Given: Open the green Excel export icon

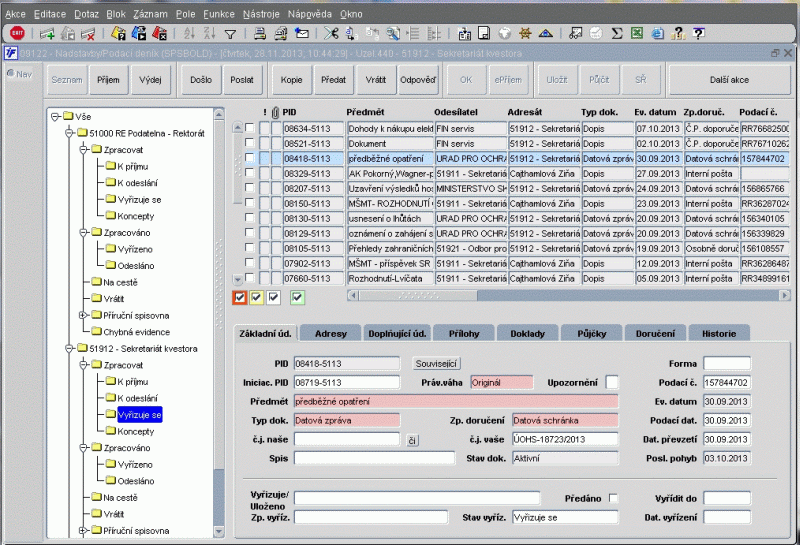Looking at the screenshot, I should [x=637, y=33].
